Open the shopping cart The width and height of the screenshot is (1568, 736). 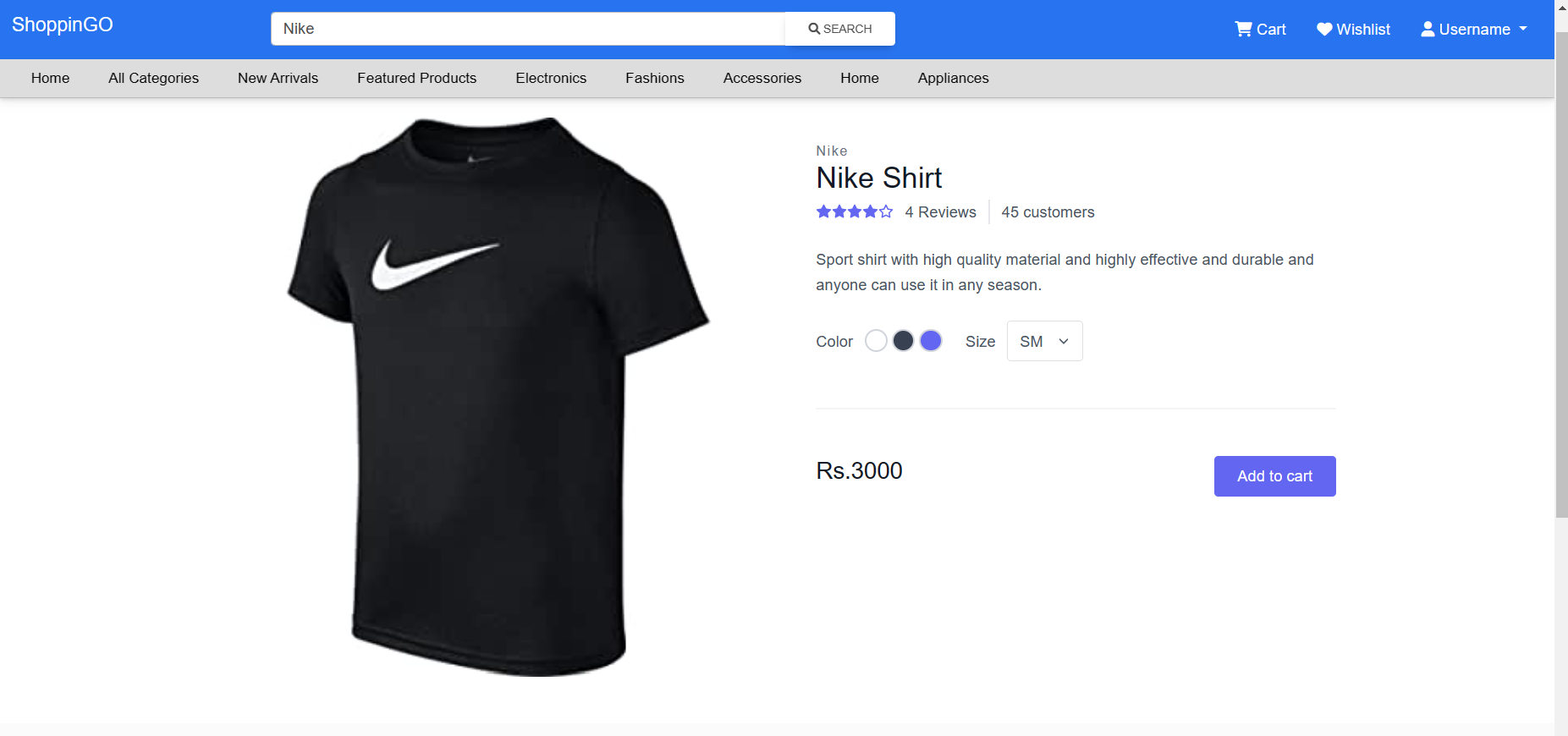pos(1259,29)
